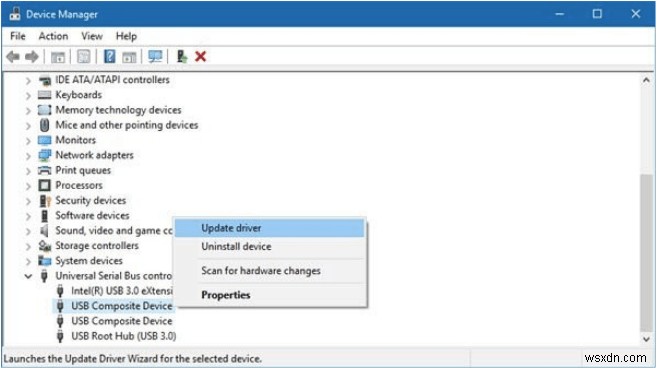Expand the Monitors node

coord(28,141)
